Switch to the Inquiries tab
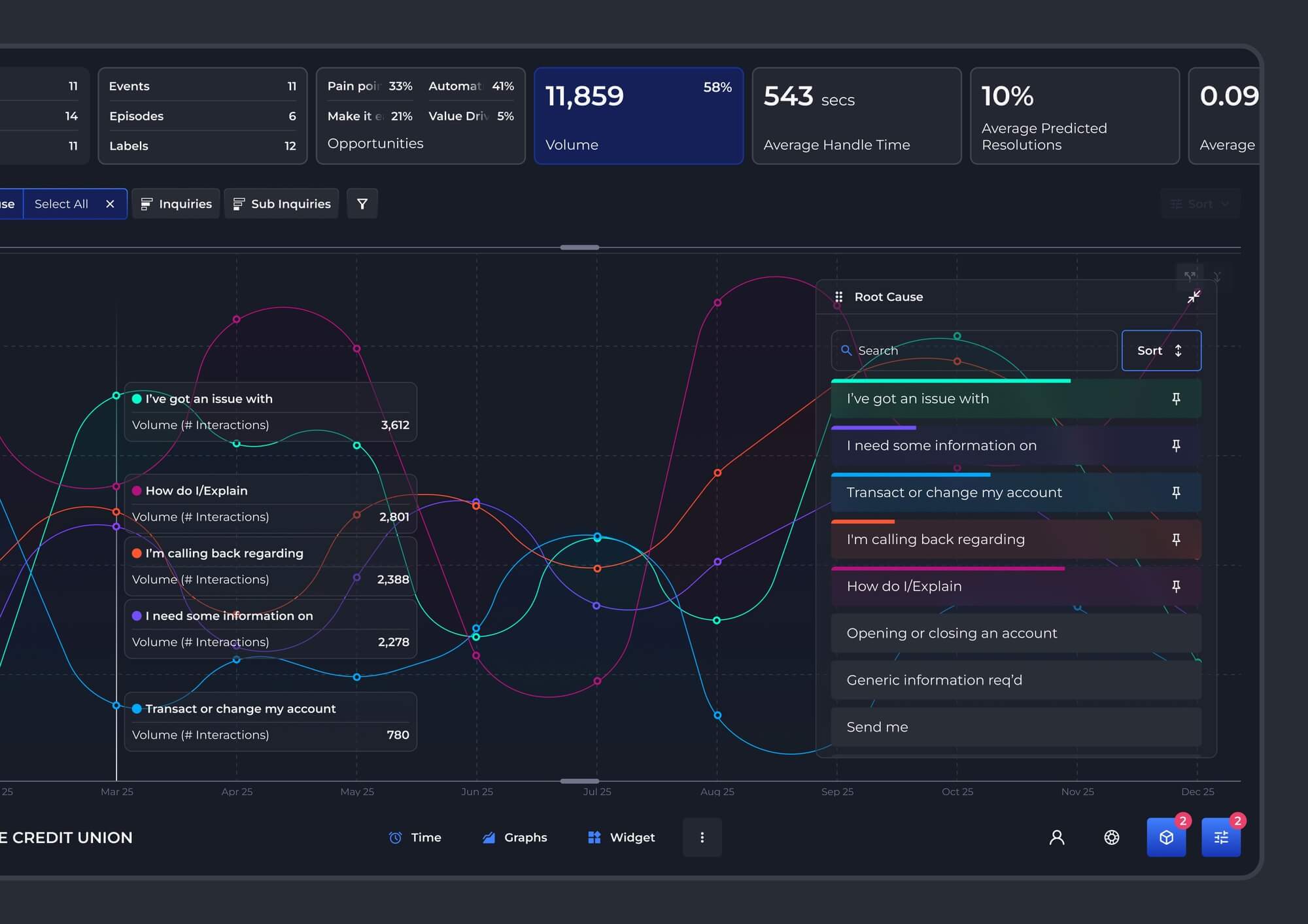 pos(176,204)
